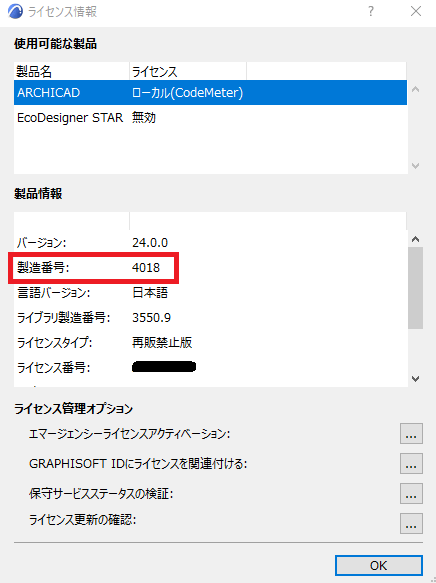Click the help question mark button
This screenshot has height=583, width=436.
tap(371, 12)
